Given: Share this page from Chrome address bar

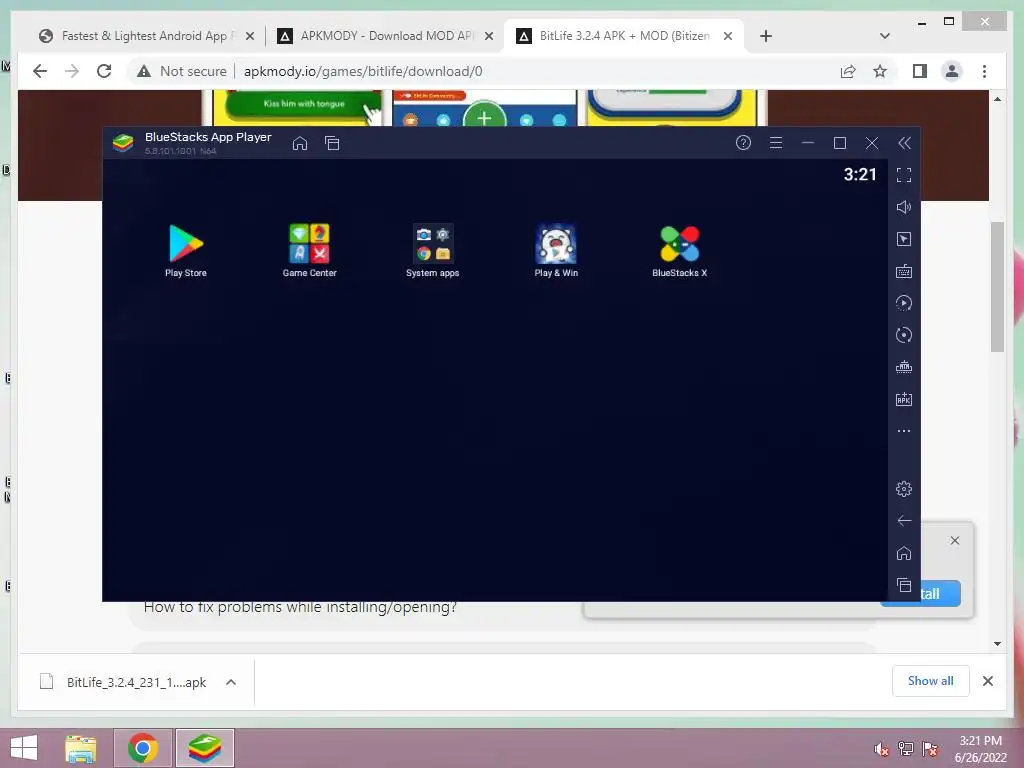Looking at the screenshot, I should click(848, 71).
